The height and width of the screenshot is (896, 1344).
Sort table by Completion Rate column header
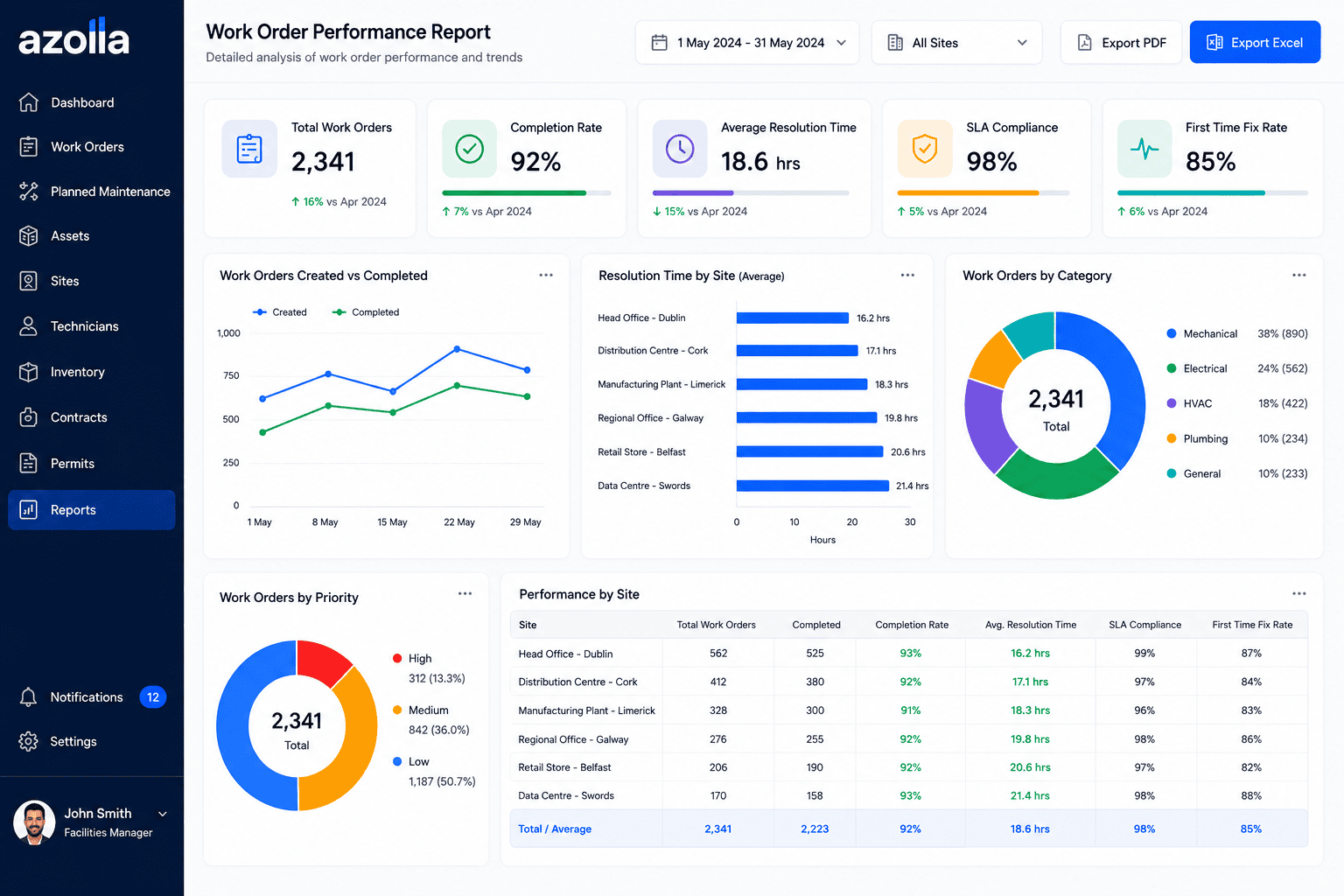pos(912,625)
